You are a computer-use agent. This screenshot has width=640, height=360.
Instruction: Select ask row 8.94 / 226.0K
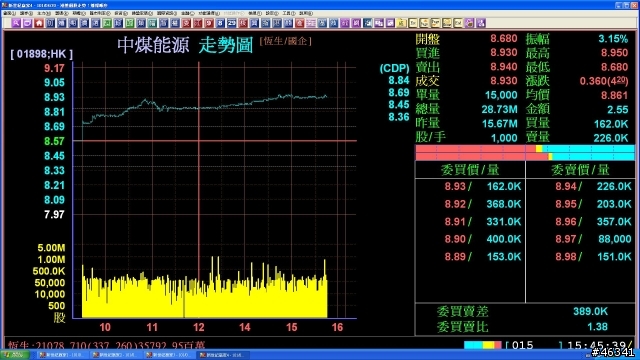(593, 187)
